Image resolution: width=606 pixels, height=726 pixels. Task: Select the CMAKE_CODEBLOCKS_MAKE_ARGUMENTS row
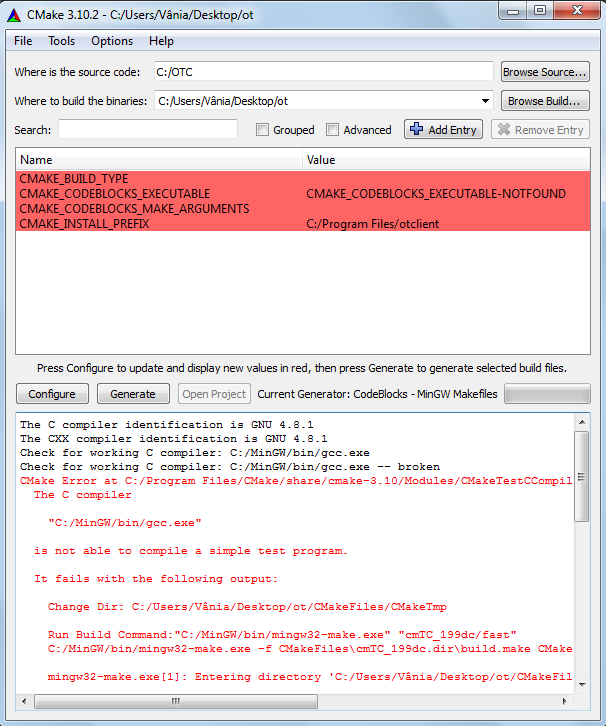pyautogui.click(x=303, y=209)
